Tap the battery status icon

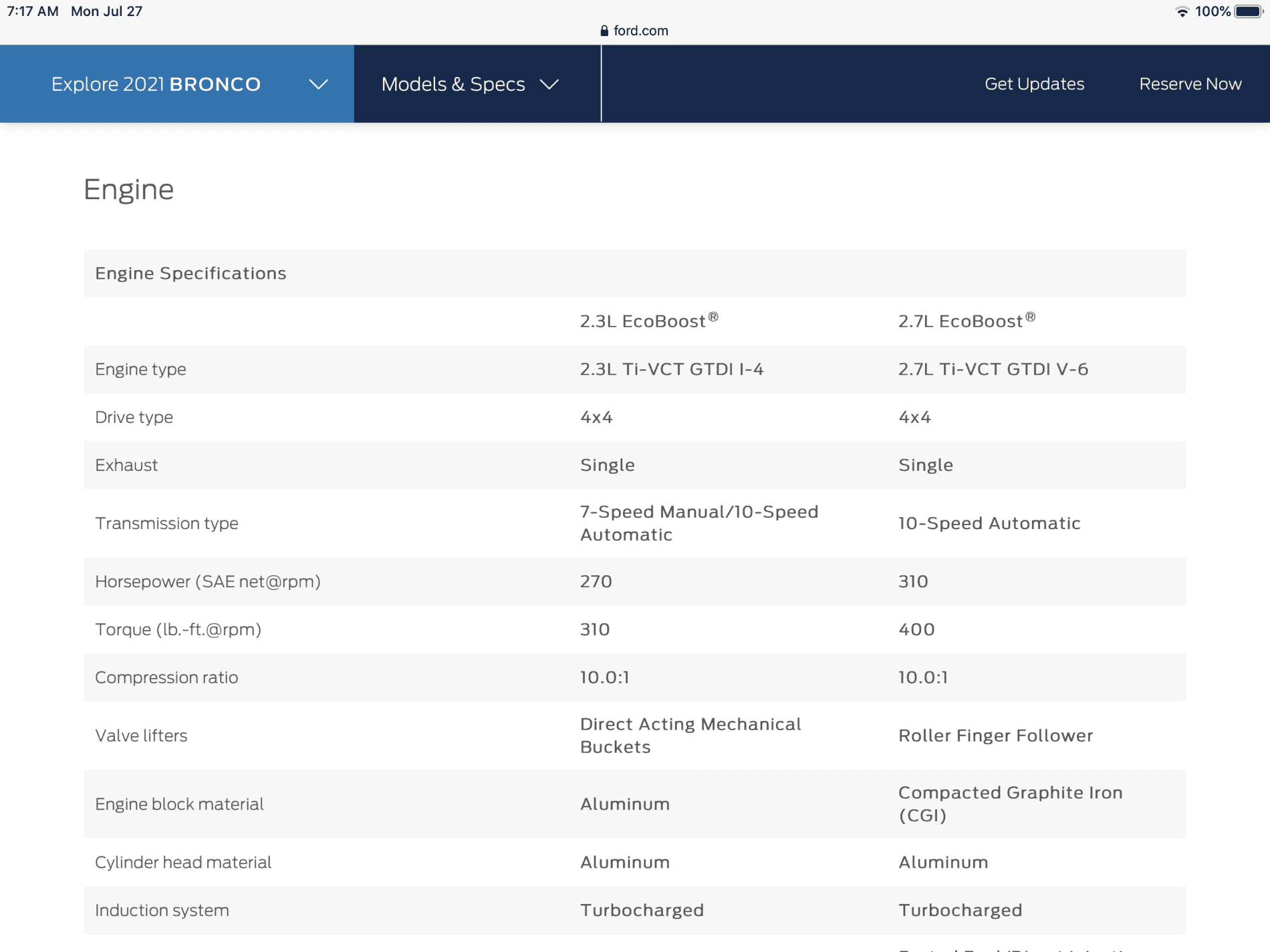1249,11
